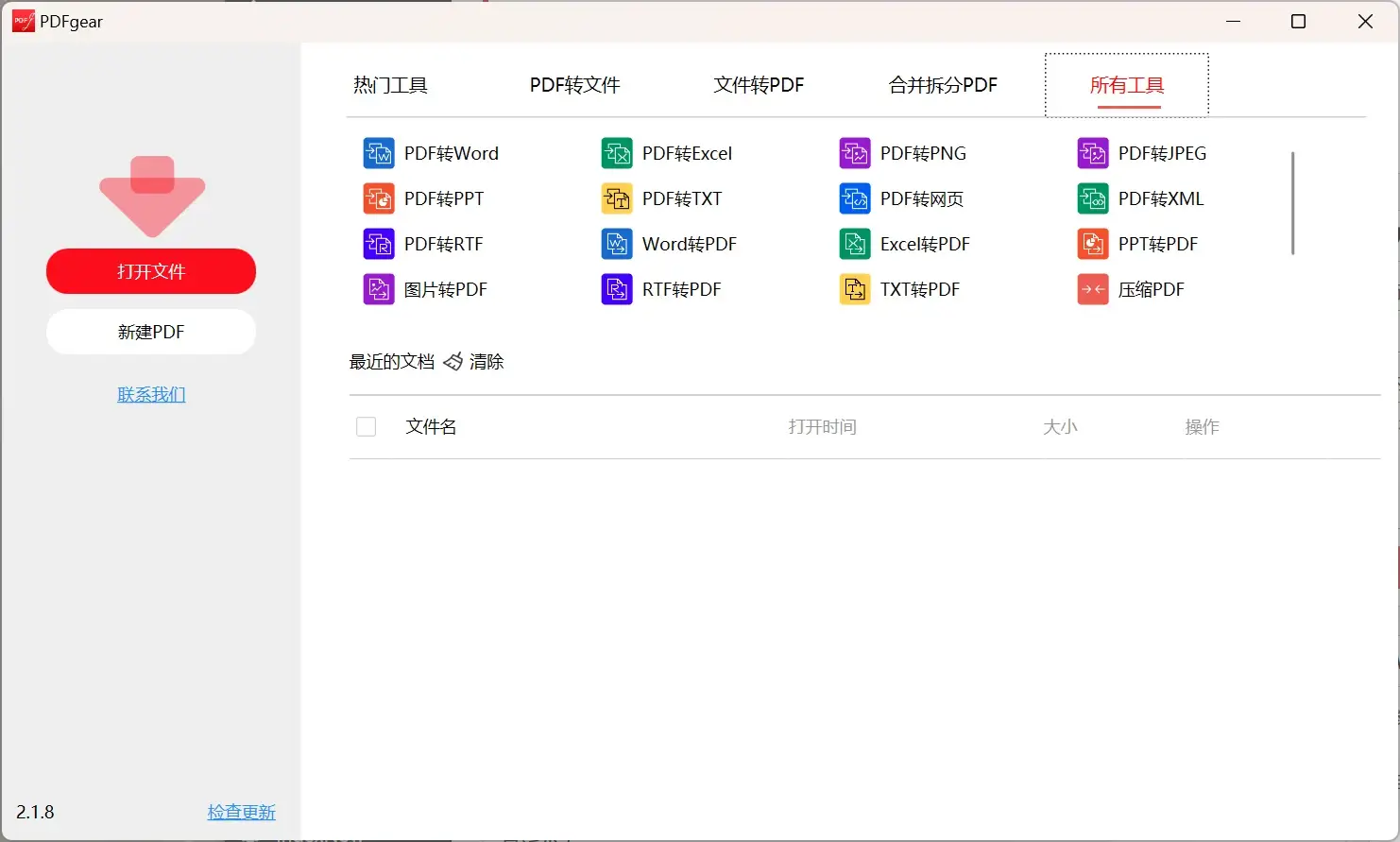Open the 联系我们 link
This screenshot has height=842, width=1400.
click(x=151, y=394)
